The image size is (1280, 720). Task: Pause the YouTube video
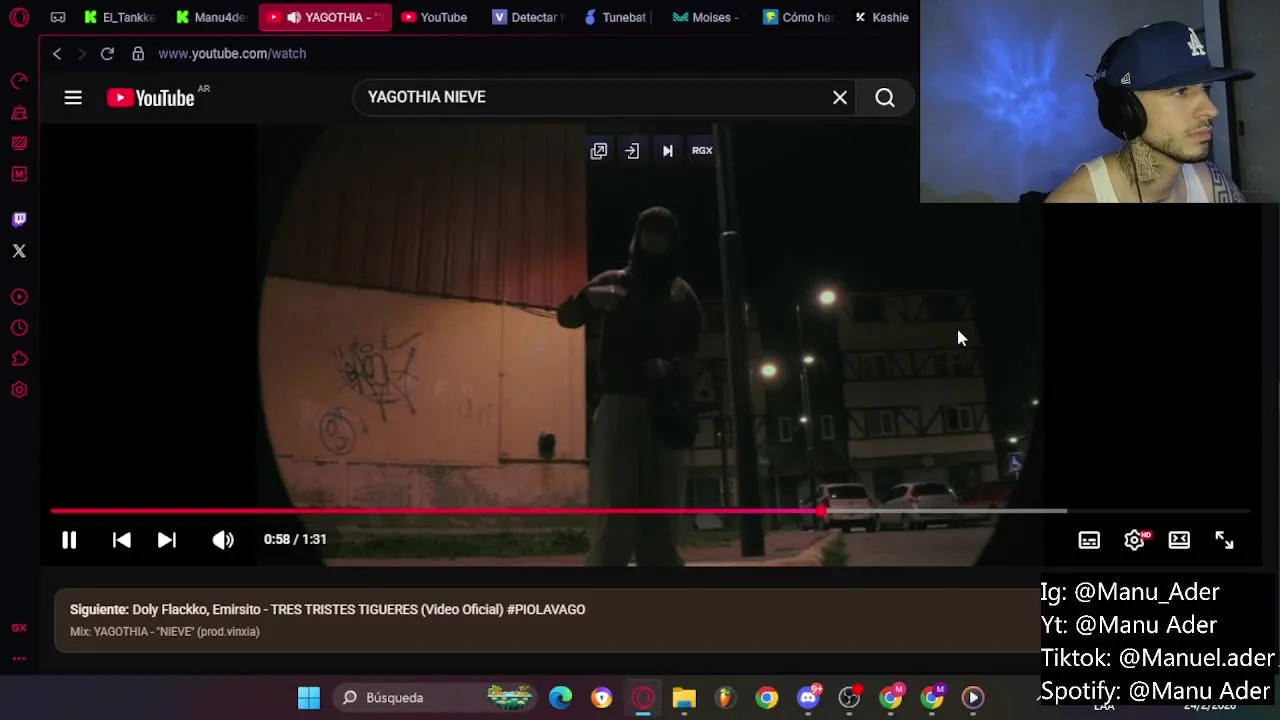pos(69,540)
